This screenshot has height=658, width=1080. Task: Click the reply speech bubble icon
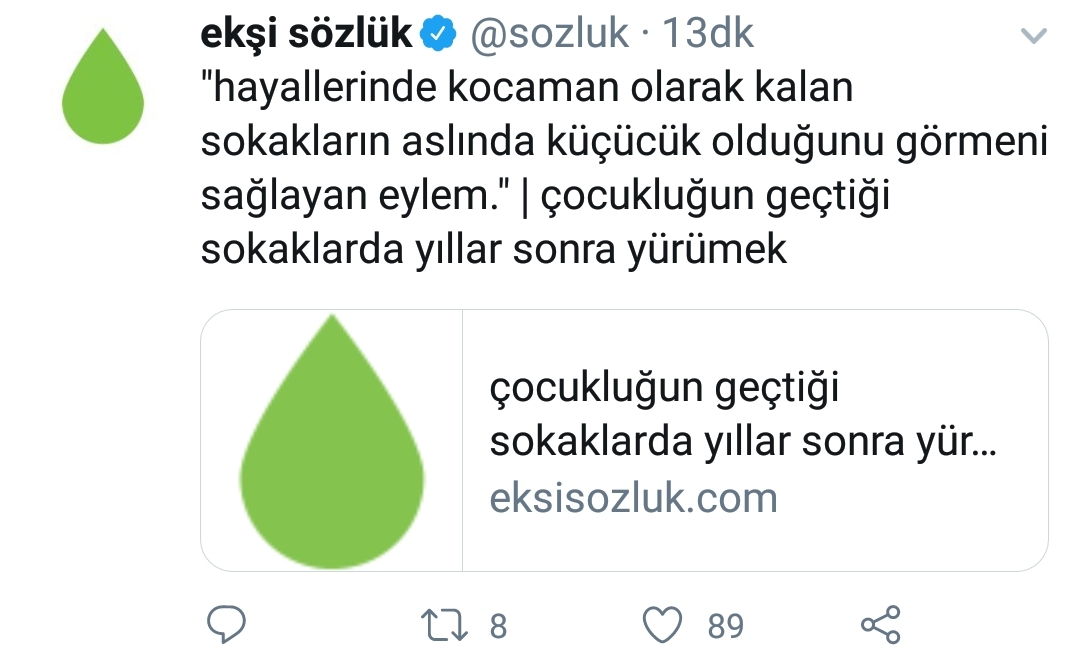[226, 624]
